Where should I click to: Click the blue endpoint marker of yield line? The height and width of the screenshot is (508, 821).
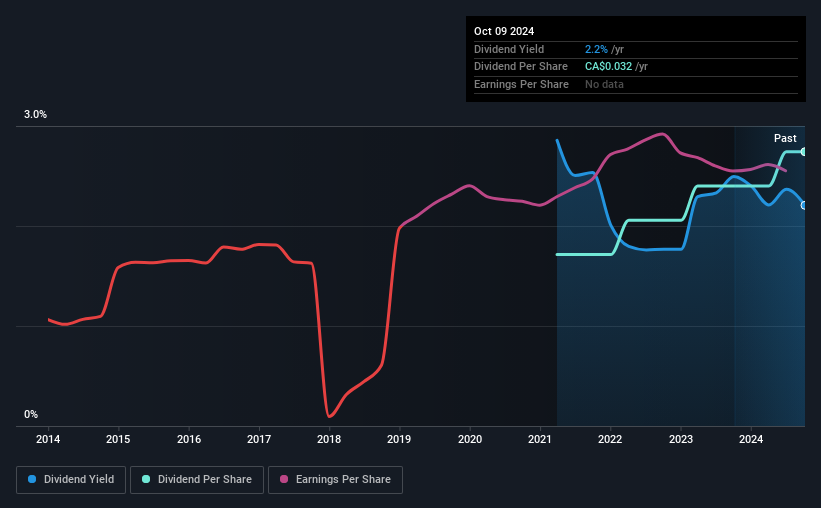click(803, 205)
